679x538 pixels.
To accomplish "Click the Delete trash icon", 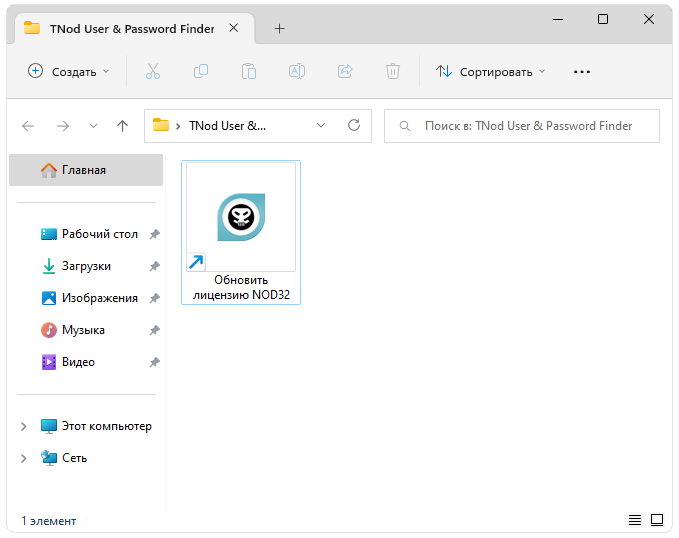I will coord(393,71).
